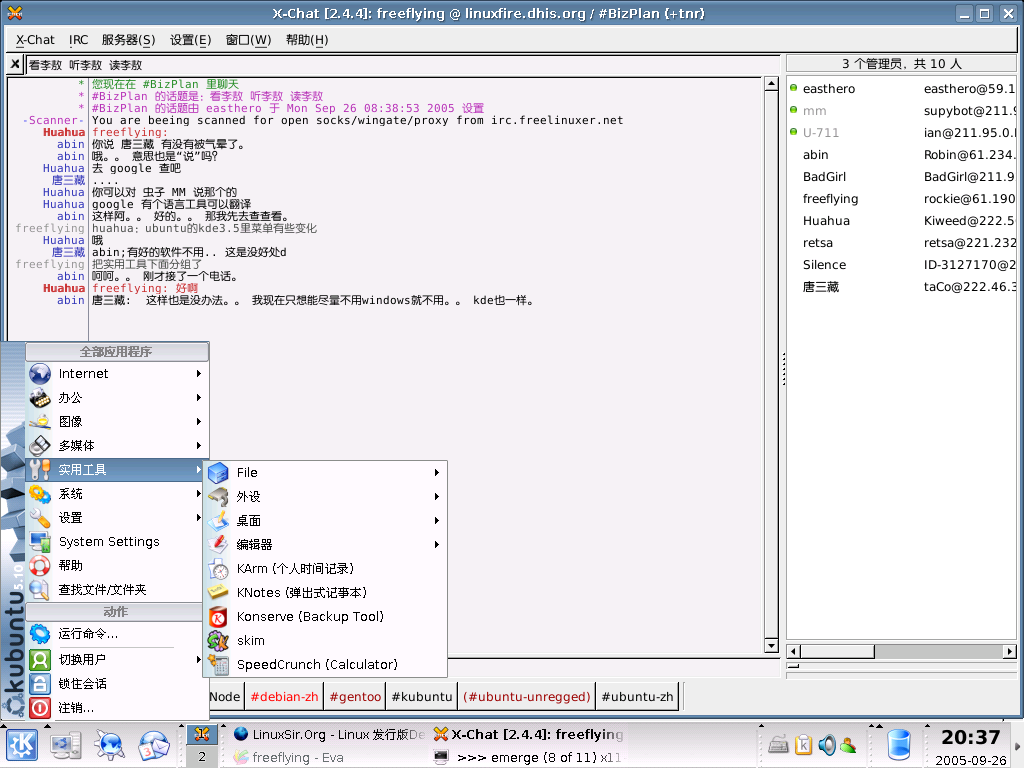Screen dimensions: 1024x768
Task: Launch skim from its icon
Action: point(218,641)
